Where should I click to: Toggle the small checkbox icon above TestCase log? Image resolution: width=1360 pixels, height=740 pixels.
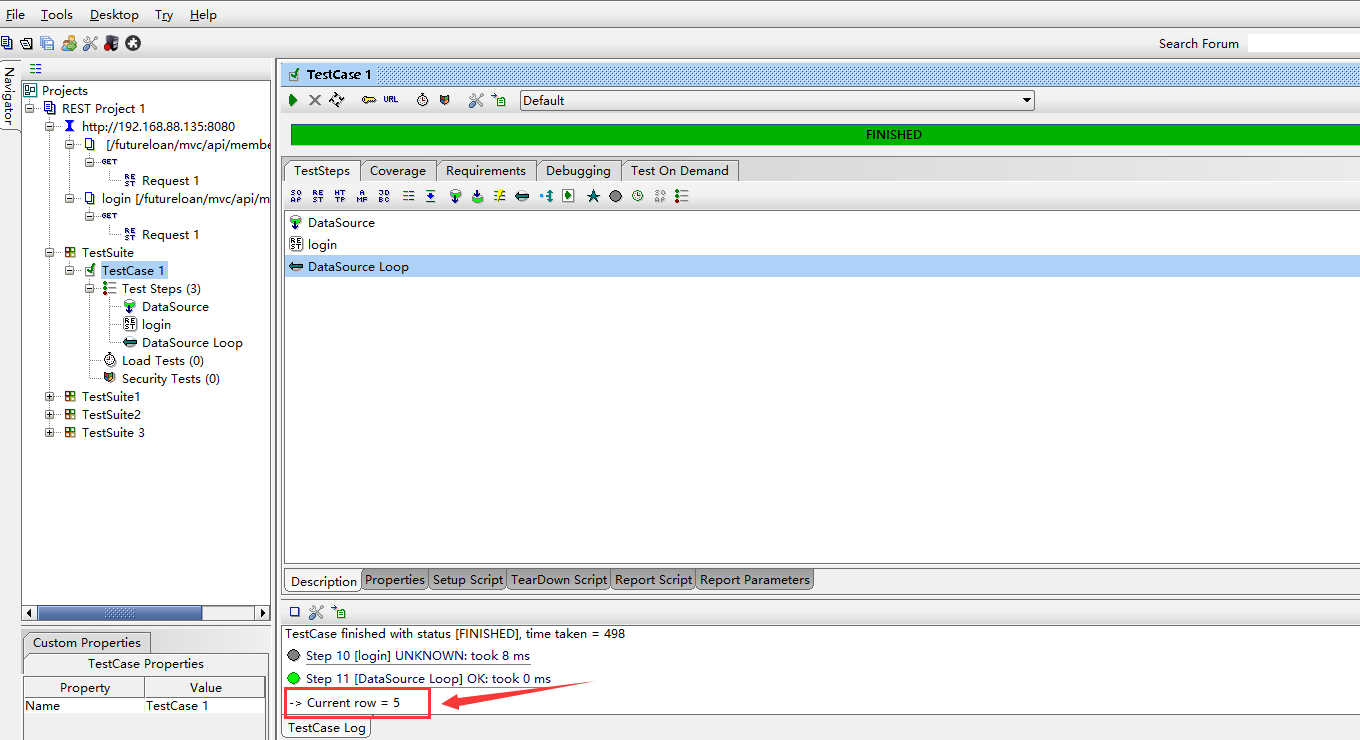pos(294,612)
